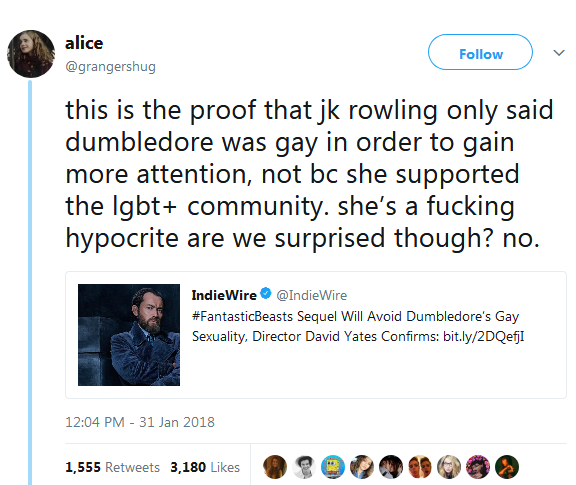Open the flower crown liker avatar

478,467
